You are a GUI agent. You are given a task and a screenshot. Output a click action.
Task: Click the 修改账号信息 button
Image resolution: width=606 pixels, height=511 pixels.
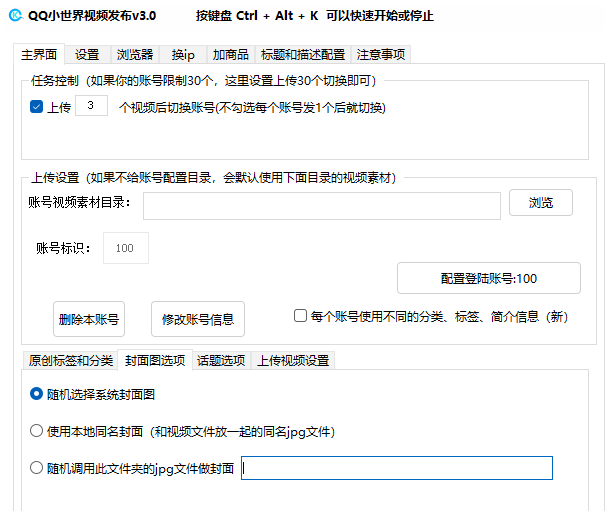[x=197, y=320]
